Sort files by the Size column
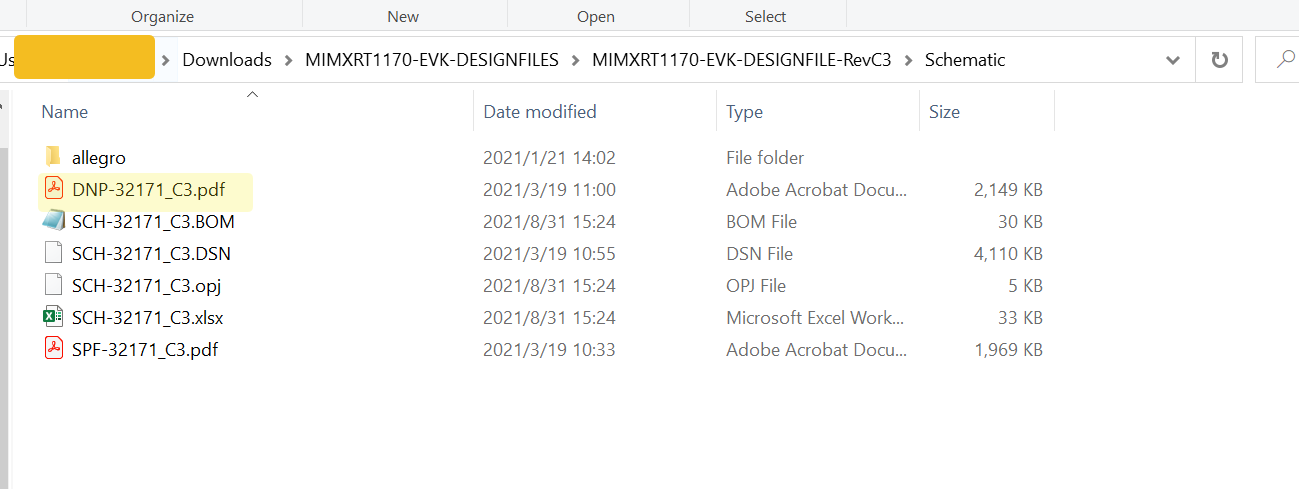1299x489 pixels. point(944,112)
